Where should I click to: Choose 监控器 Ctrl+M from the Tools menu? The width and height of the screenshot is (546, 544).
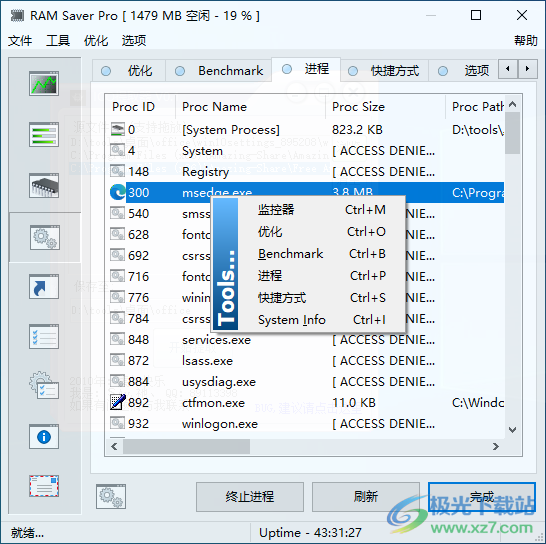pyautogui.click(x=322, y=210)
